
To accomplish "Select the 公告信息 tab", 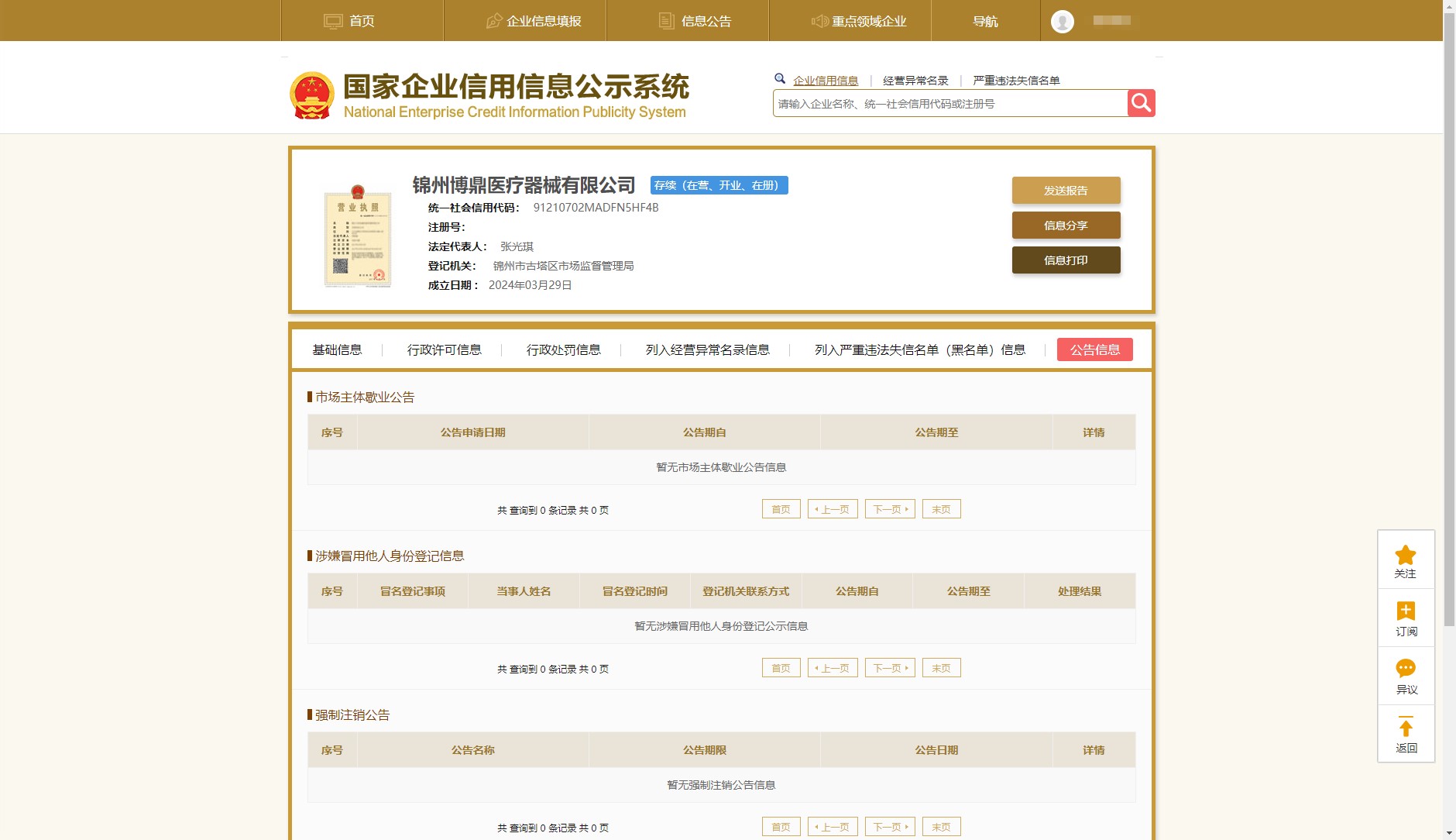I will [x=1095, y=349].
